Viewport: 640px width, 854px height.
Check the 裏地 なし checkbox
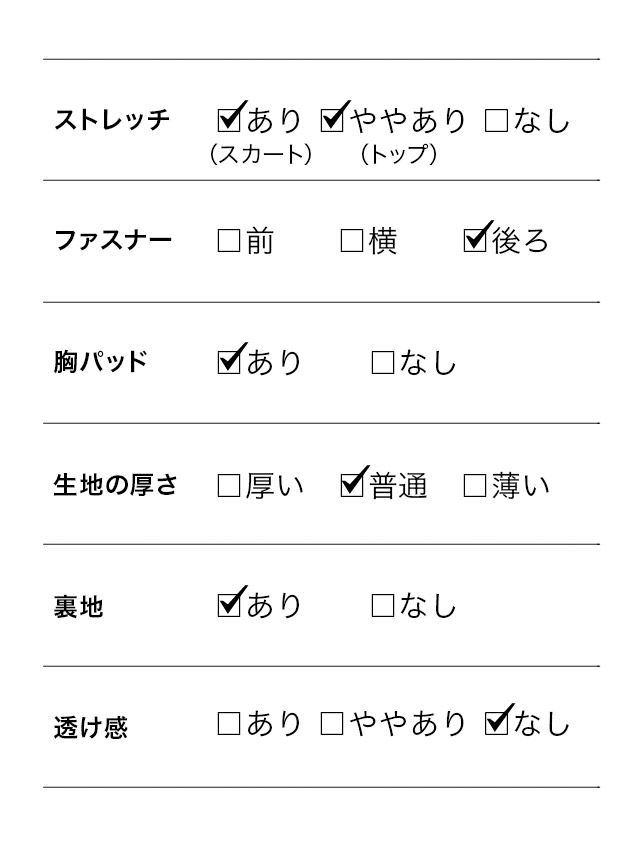[383, 605]
